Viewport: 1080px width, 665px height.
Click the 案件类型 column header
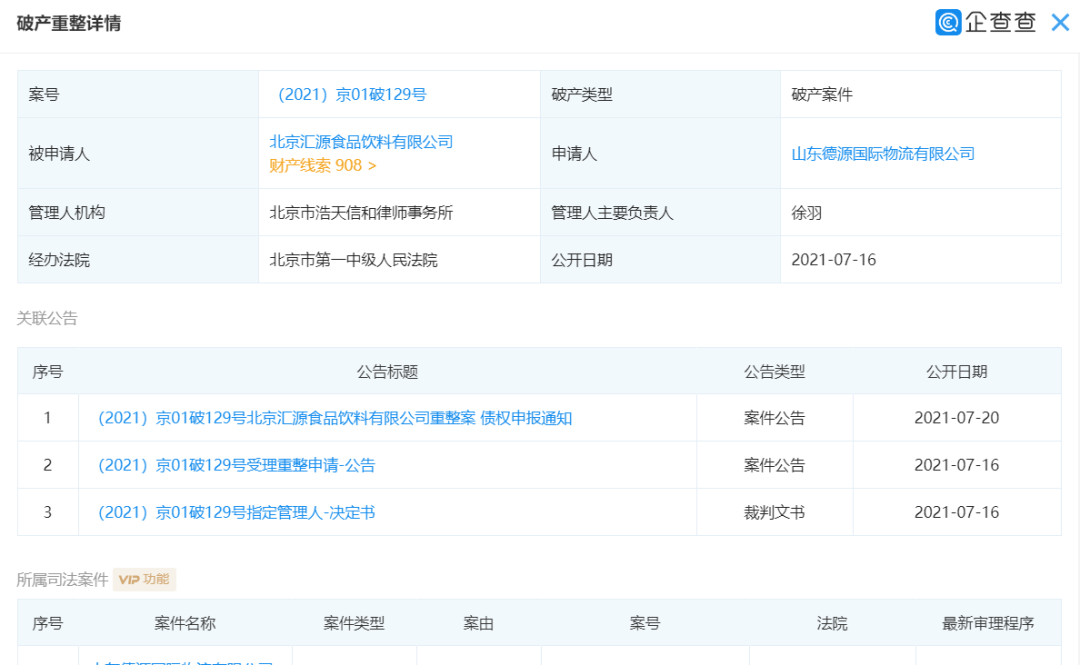(x=354, y=624)
